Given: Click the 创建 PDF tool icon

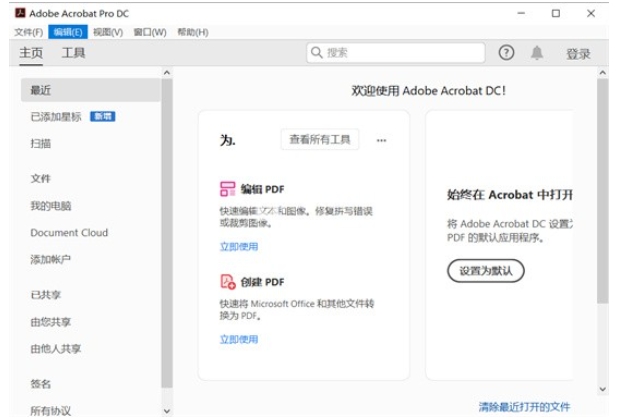Looking at the screenshot, I should 227,282.
